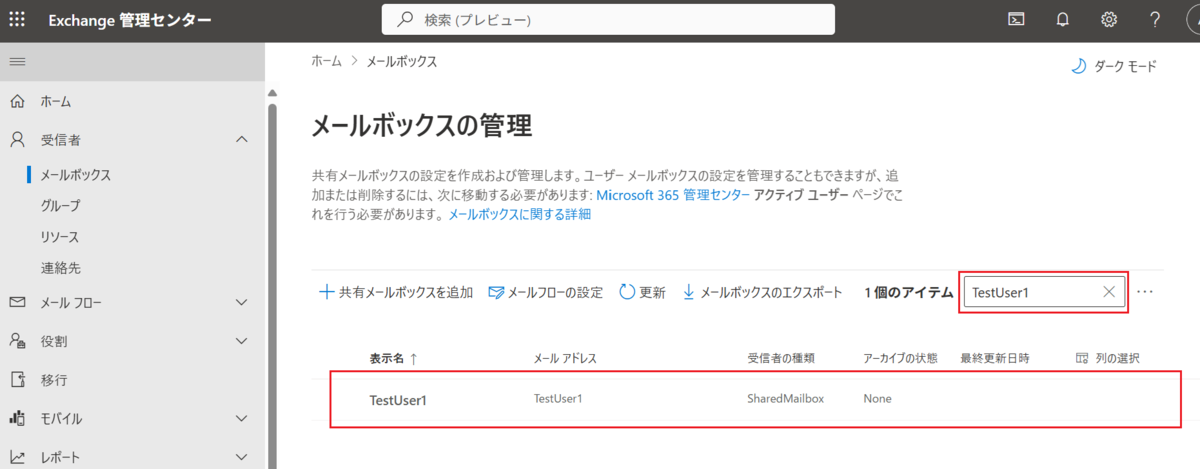Click the recipient type column header
Viewport: 1200px width, 469px height.
781,358
